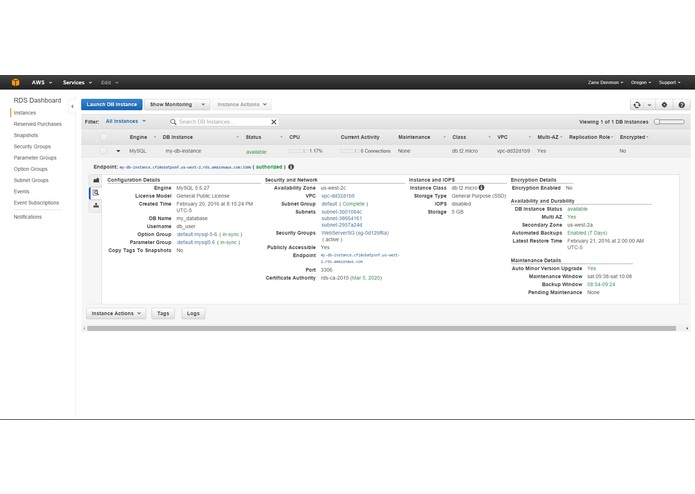Open the dropdown arrow next to refresh

tap(649, 105)
